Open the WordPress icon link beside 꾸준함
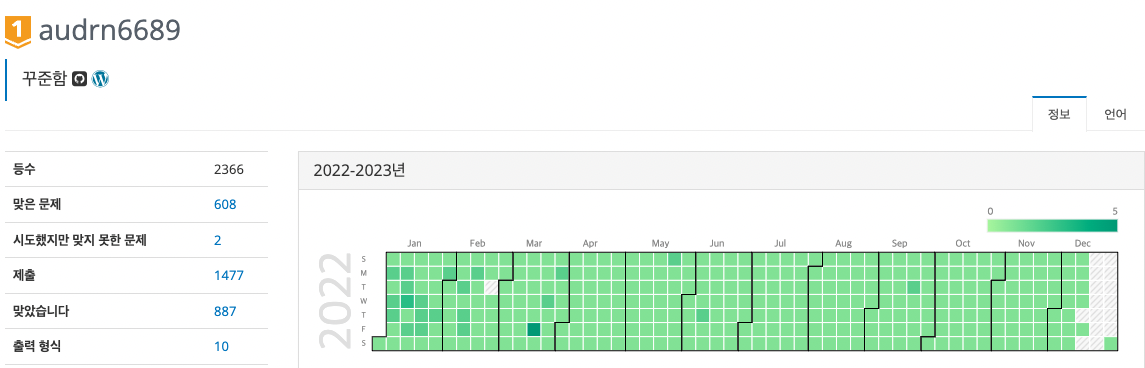Screen dimensions: 1145x368 click(x=101, y=79)
